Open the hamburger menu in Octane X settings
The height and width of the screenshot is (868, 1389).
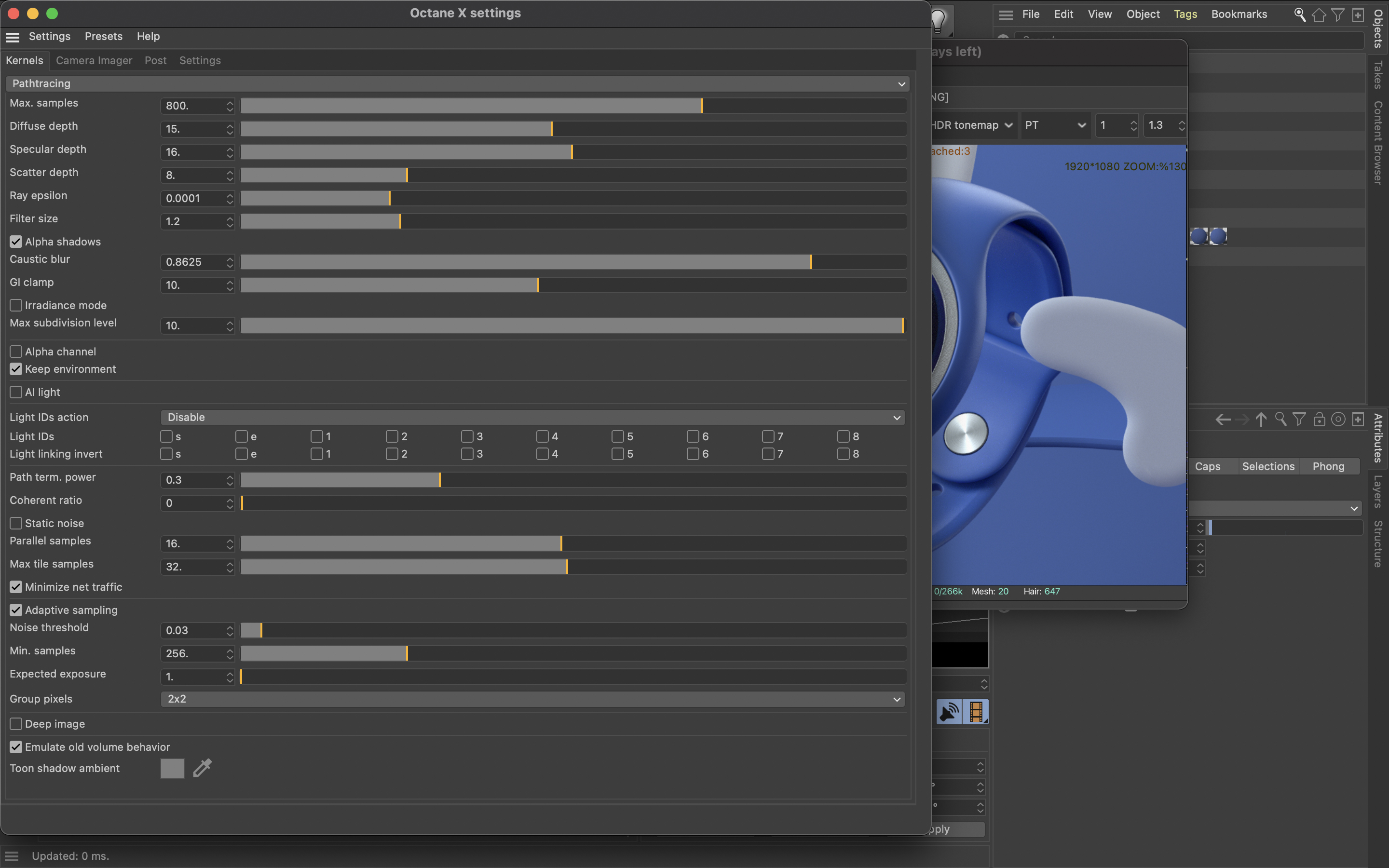[x=12, y=37]
